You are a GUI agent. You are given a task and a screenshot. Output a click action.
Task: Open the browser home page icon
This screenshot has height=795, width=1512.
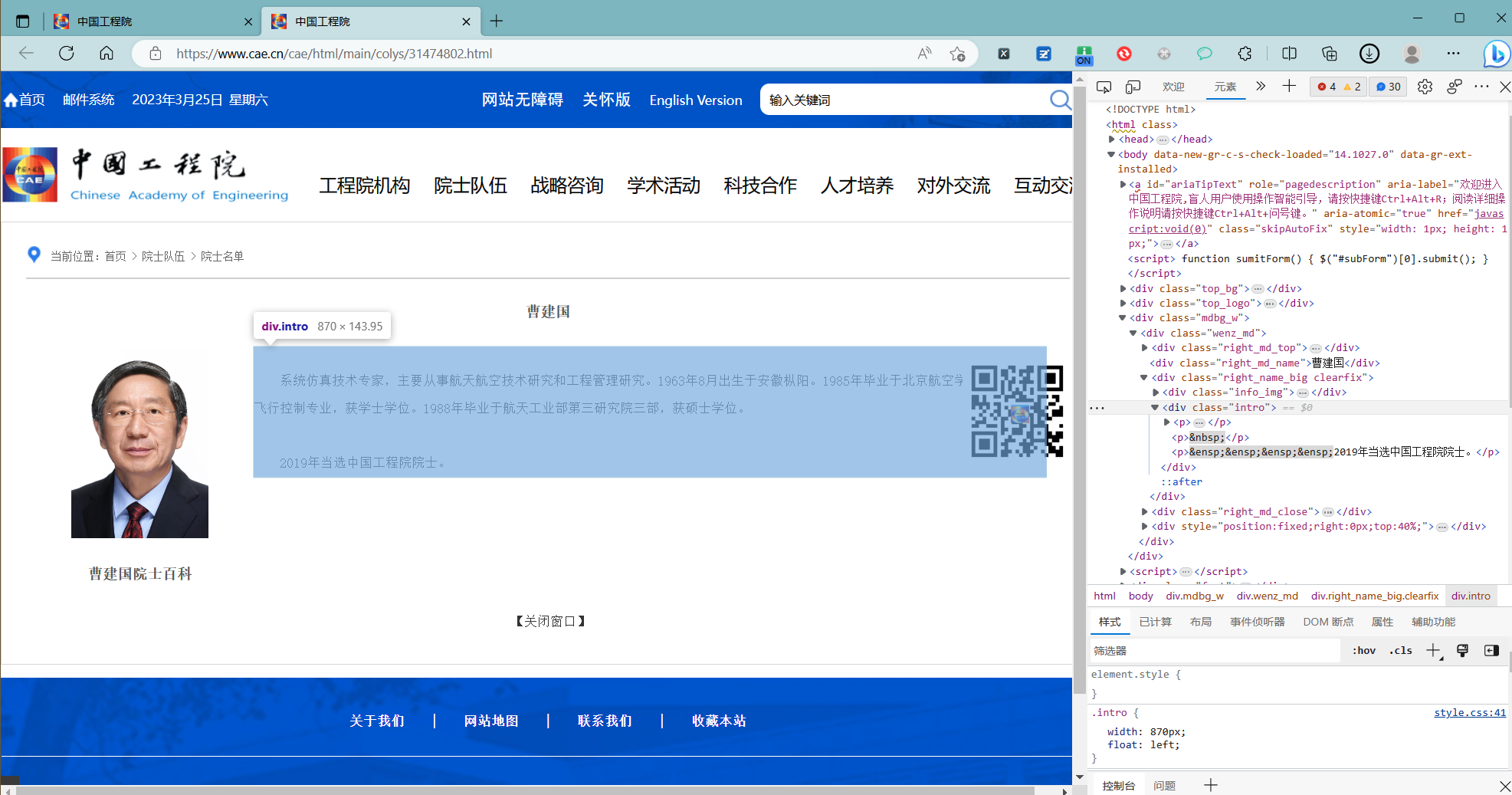click(107, 53)
